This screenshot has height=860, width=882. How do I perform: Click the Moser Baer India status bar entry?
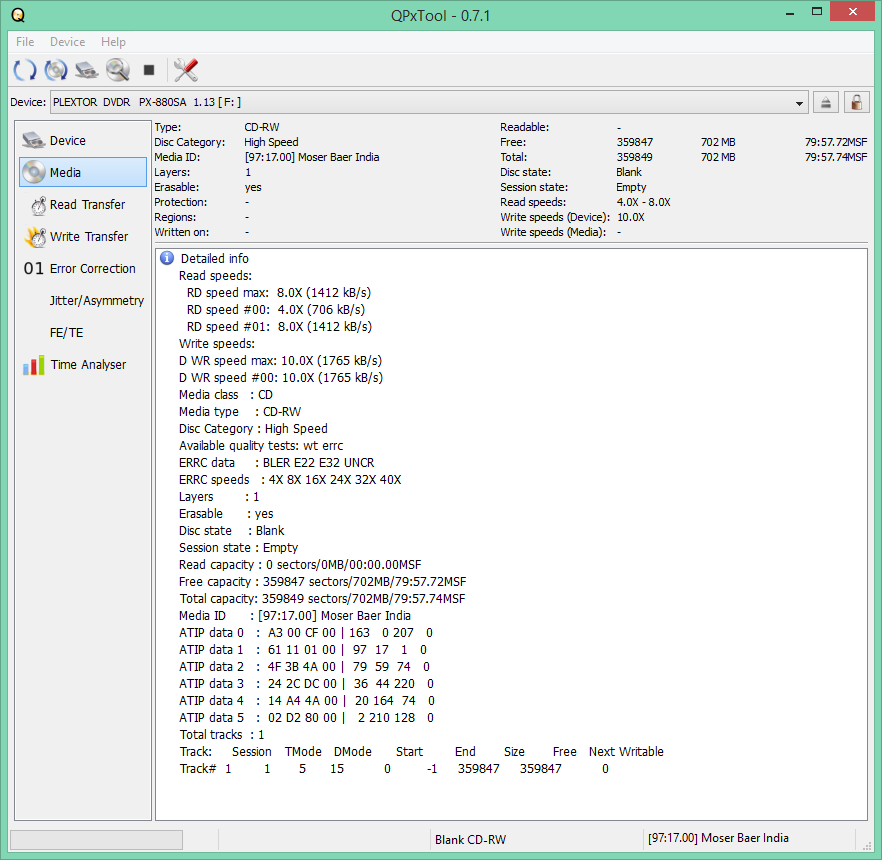718,838
